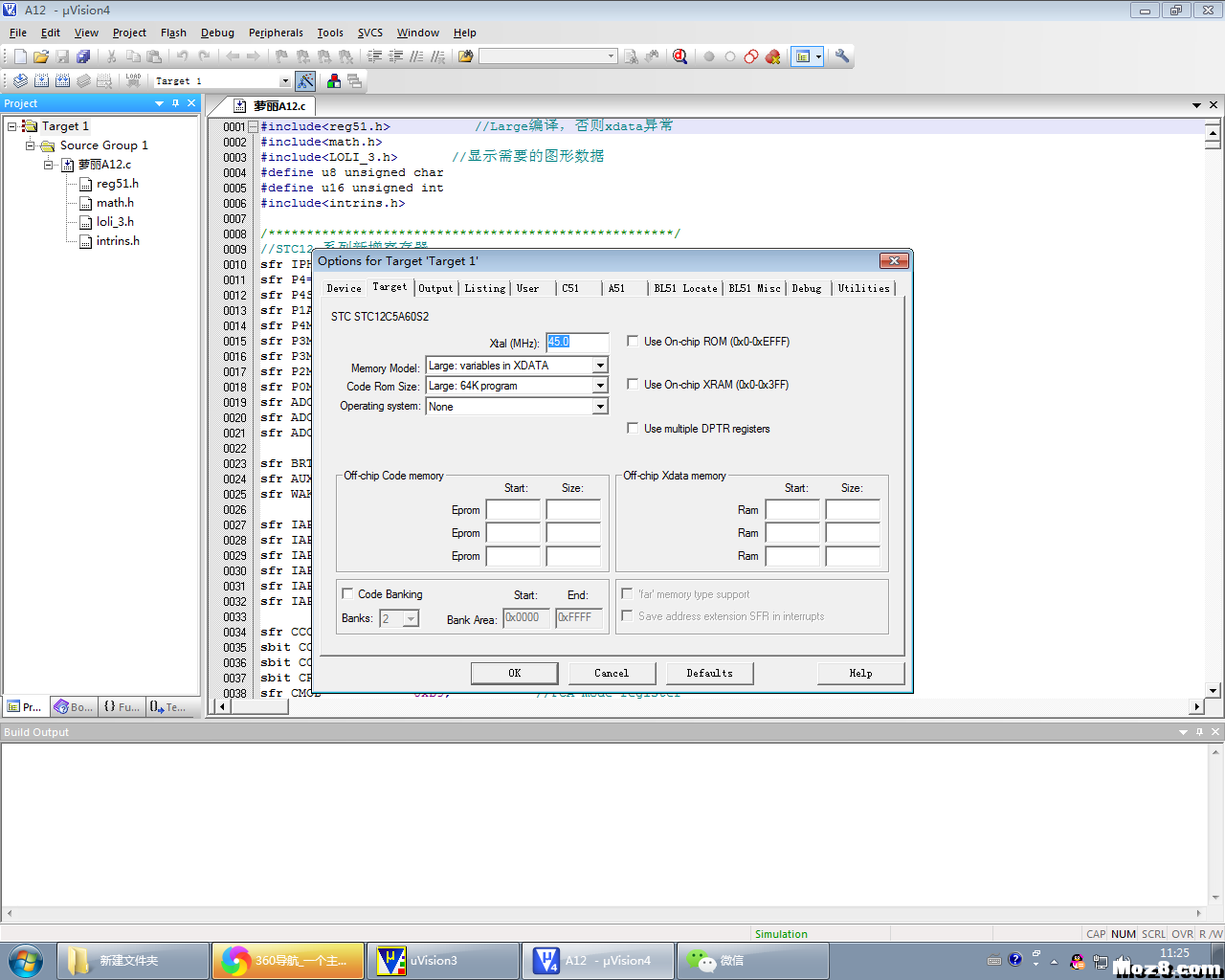
Task: Switch to µVision3 in the taskbar
Action: (x=443, y=960)
